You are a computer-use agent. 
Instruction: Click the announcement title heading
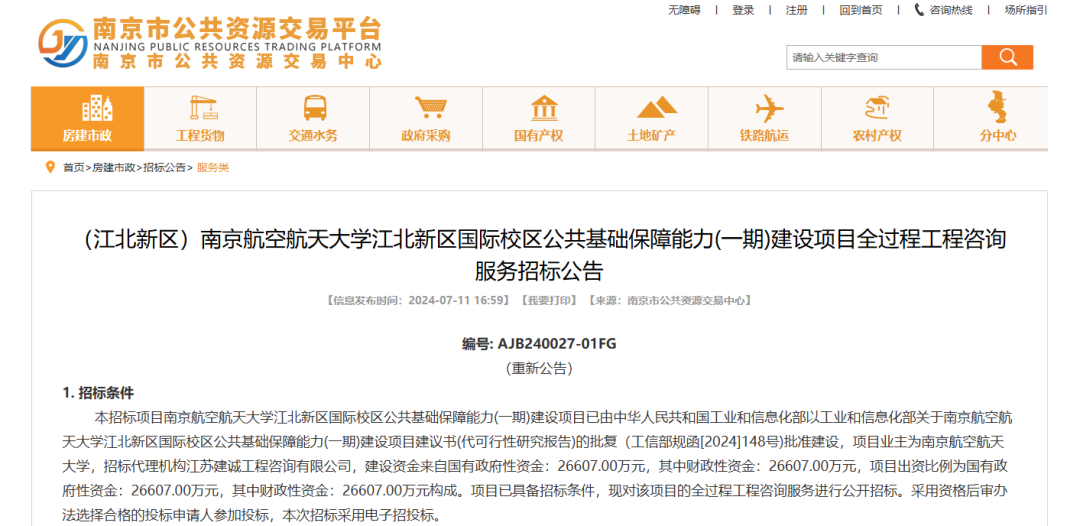(x=539, y=254)
